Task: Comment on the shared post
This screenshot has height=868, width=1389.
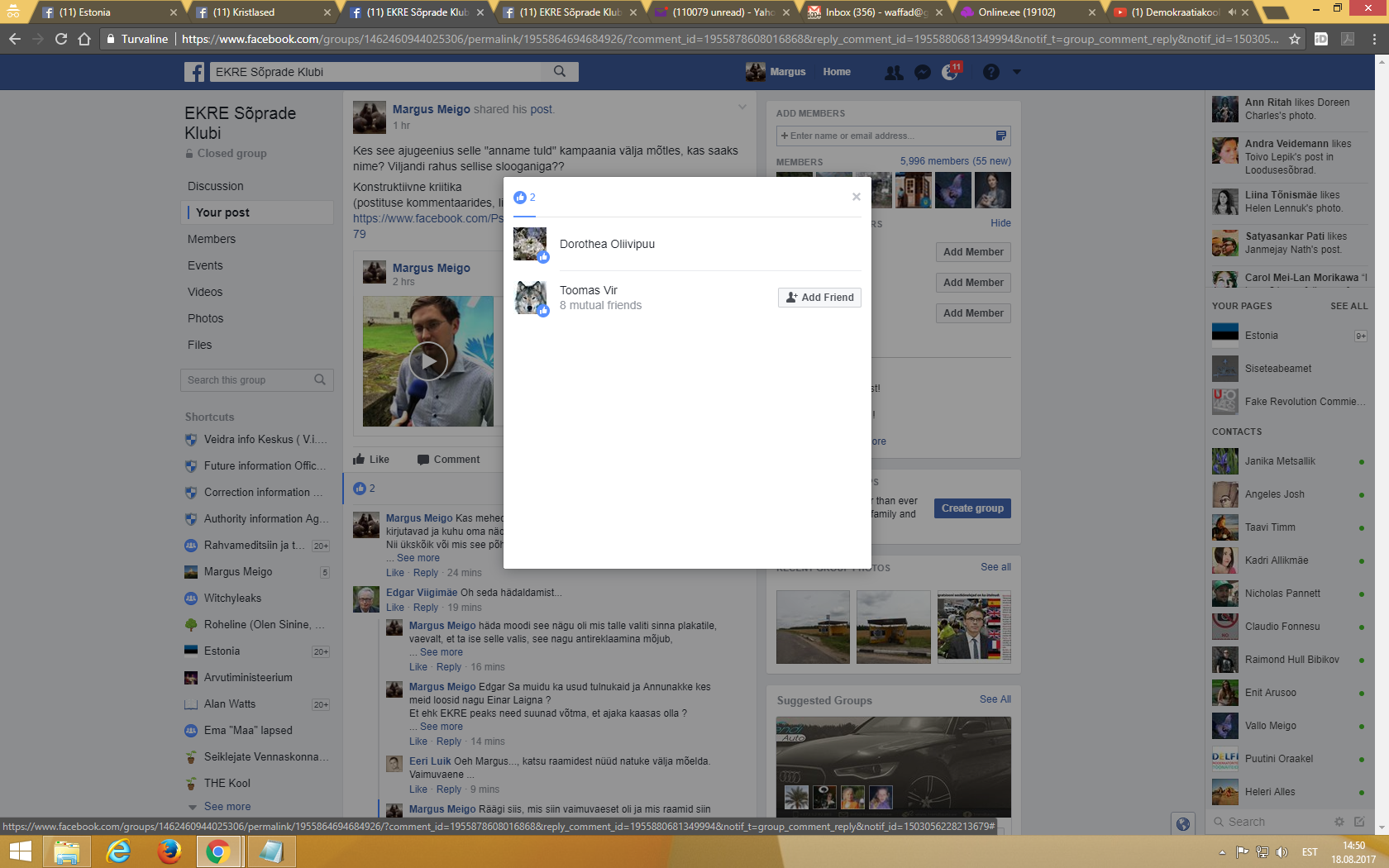Action: coord(449,460)
